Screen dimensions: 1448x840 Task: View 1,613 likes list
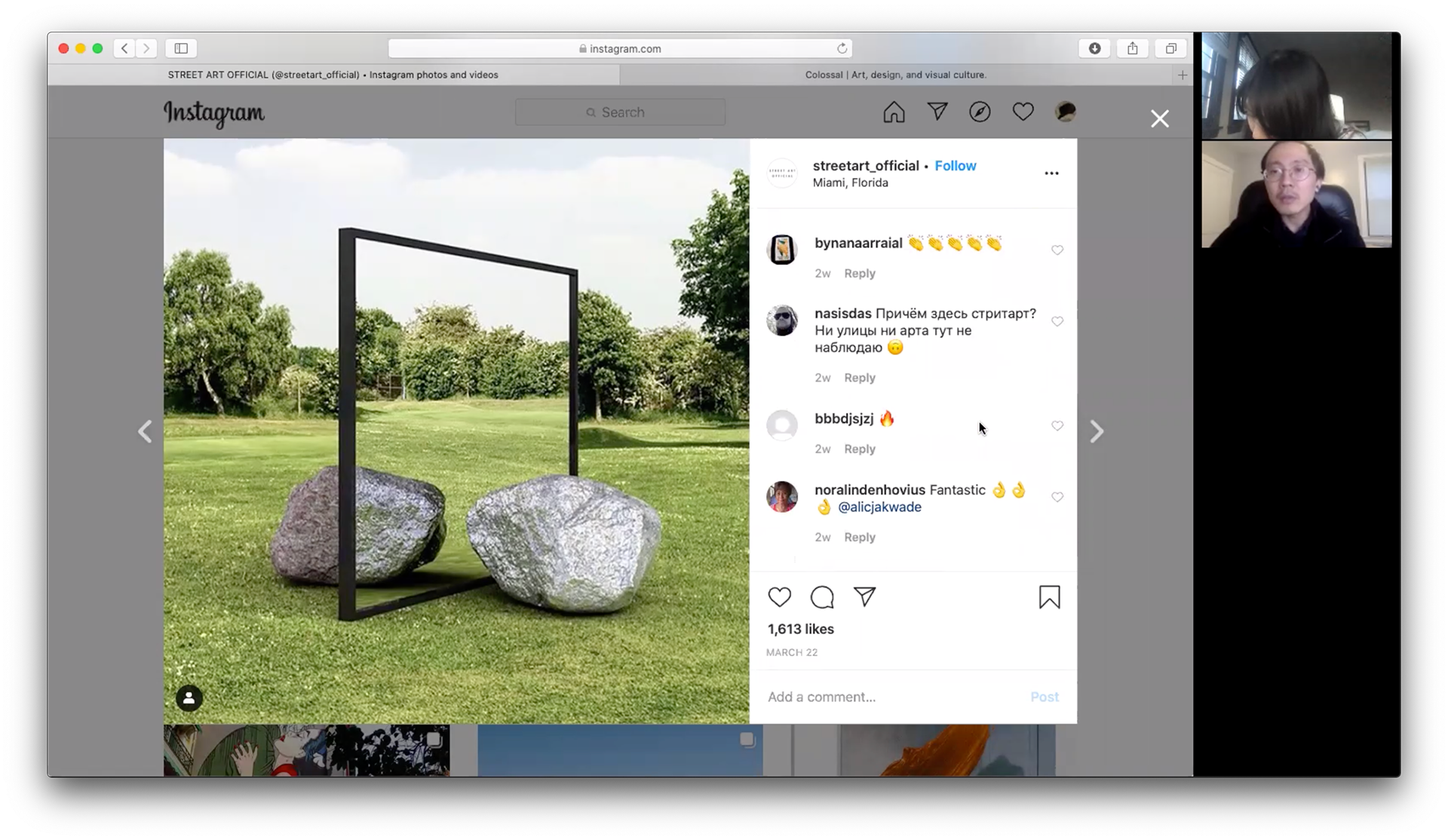pyautogui.click(x=800, y=629)
